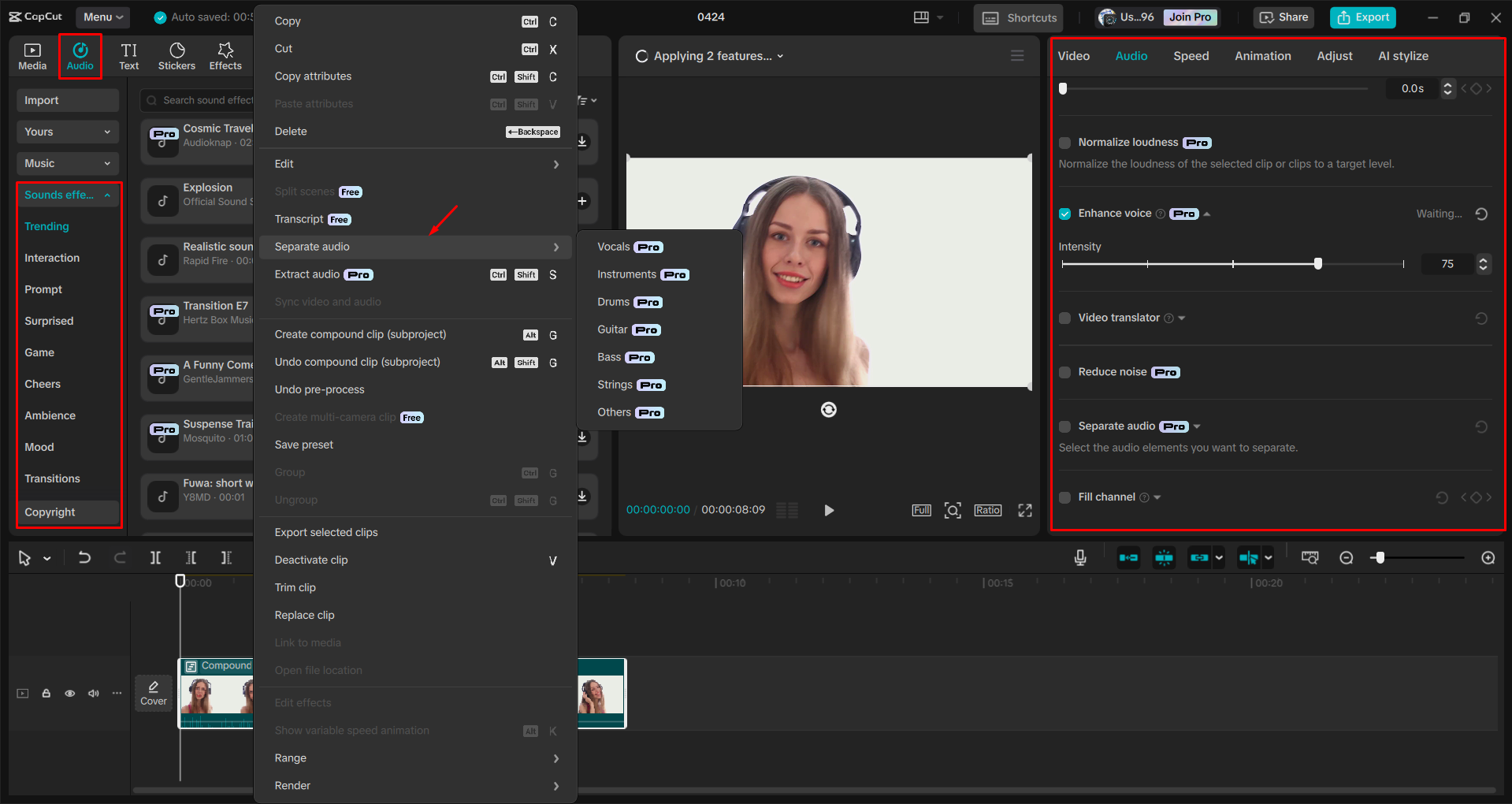Lock the main video track
1512x804 pixels.
pos(46,693)
